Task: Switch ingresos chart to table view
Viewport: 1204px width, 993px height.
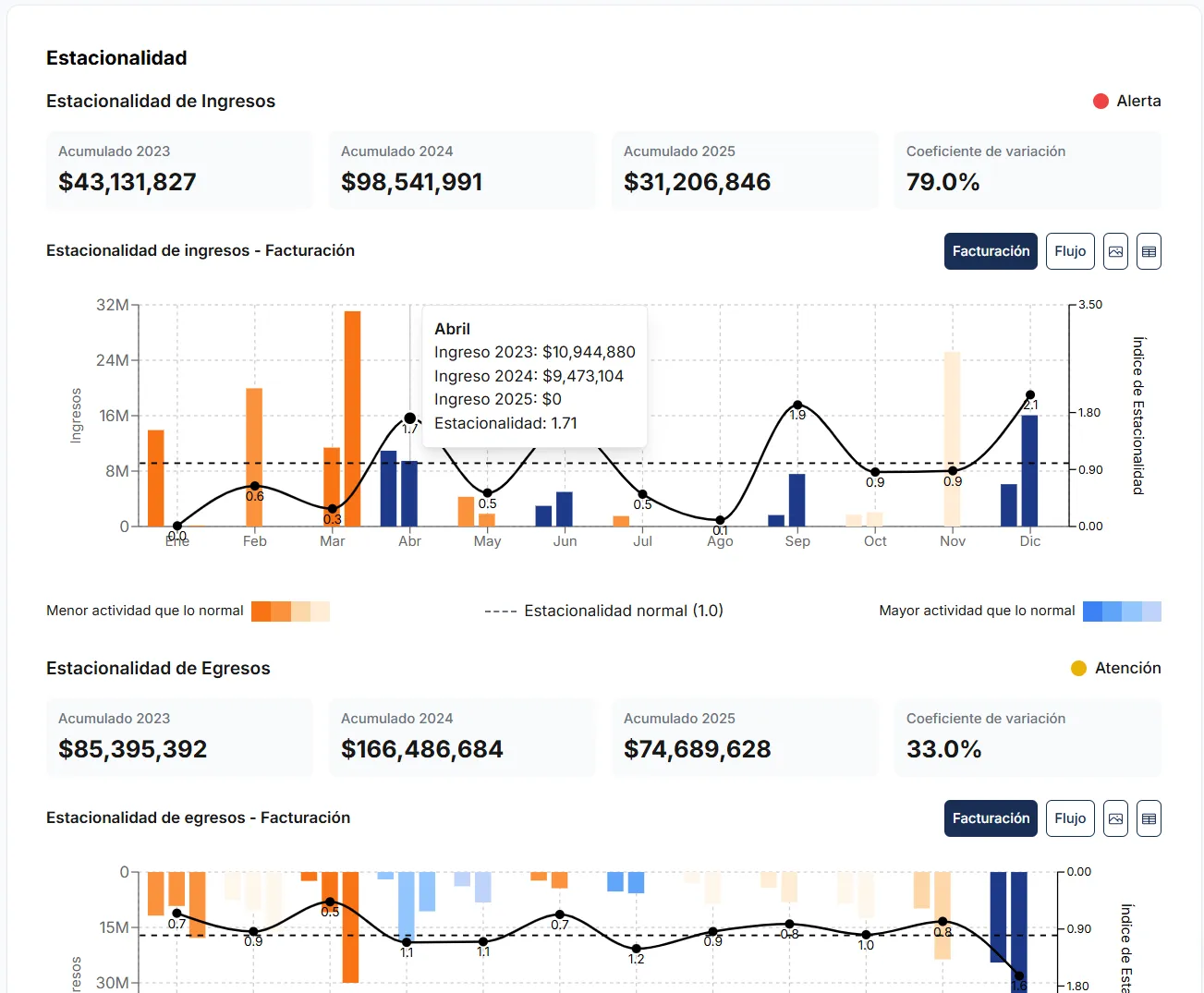Action: click(1149, 251)
